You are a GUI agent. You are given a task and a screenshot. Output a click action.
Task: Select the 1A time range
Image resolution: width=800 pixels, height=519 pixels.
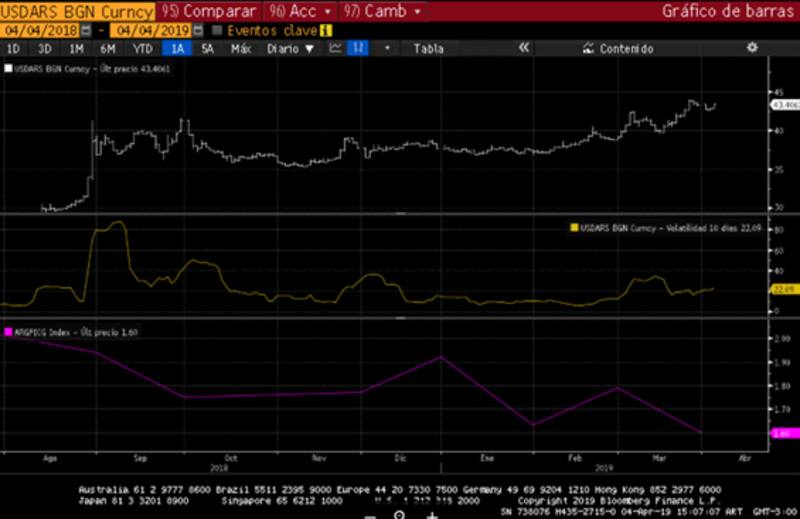coord(178,48)
